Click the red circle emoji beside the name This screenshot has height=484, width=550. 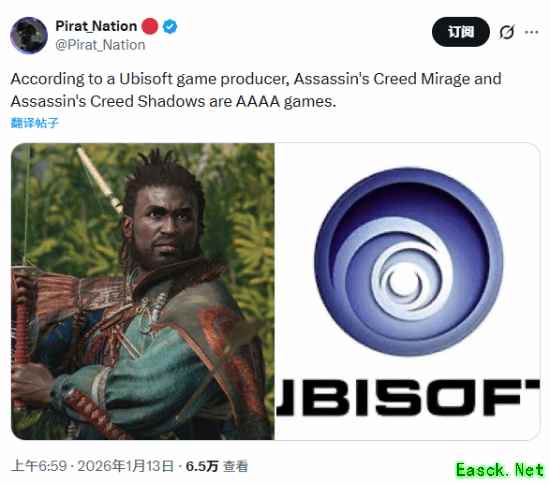[150, 26]
